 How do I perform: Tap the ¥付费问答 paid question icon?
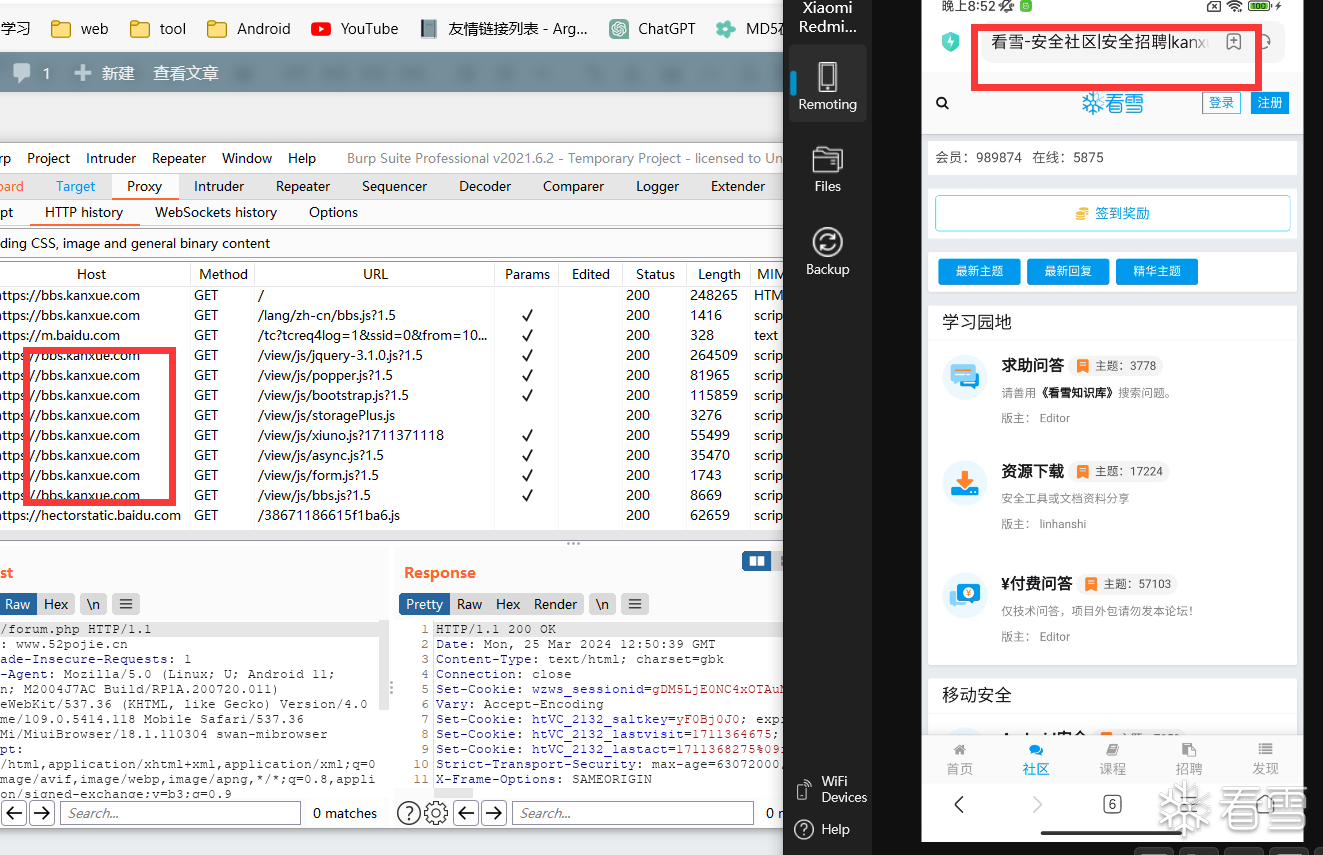[x=965, y=596]
